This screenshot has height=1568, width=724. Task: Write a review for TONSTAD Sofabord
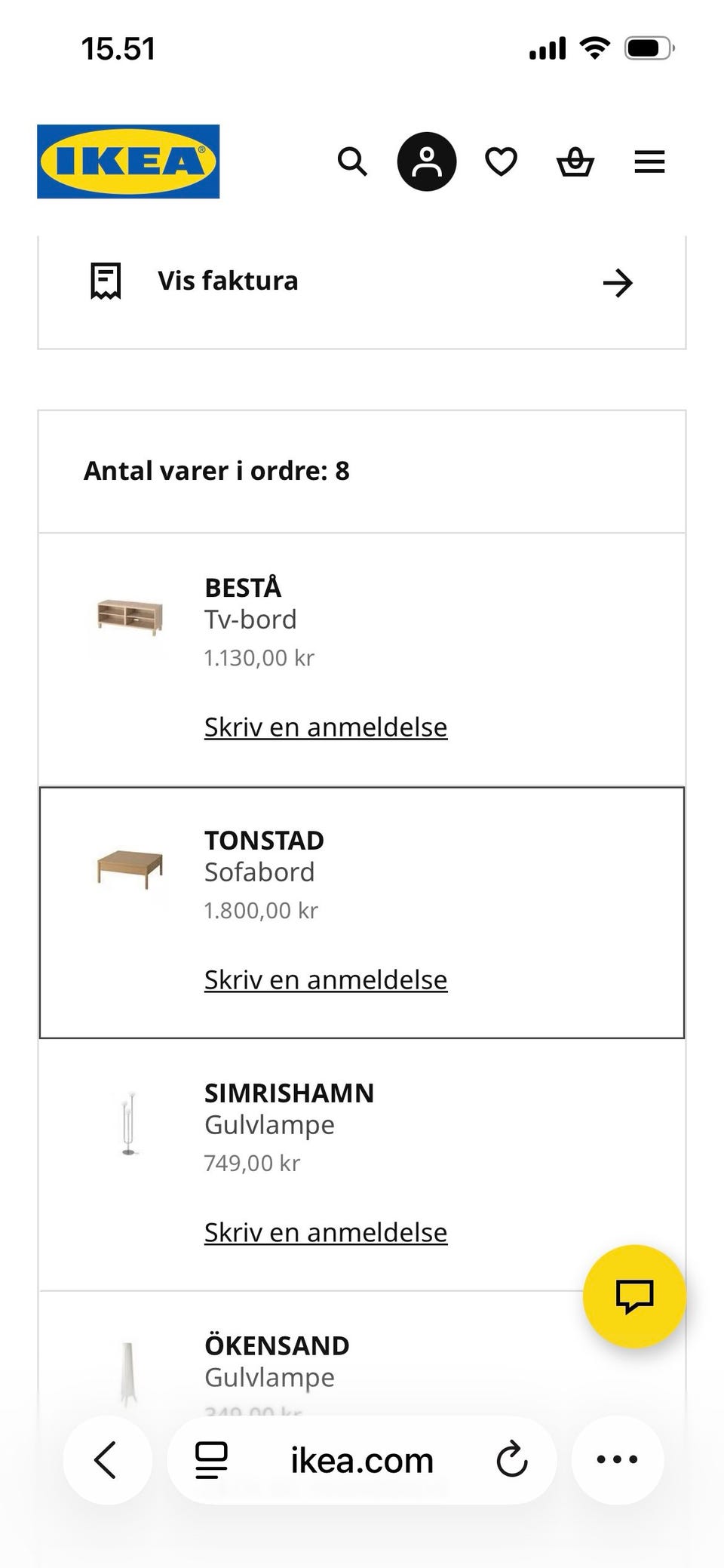coord(326,980)
